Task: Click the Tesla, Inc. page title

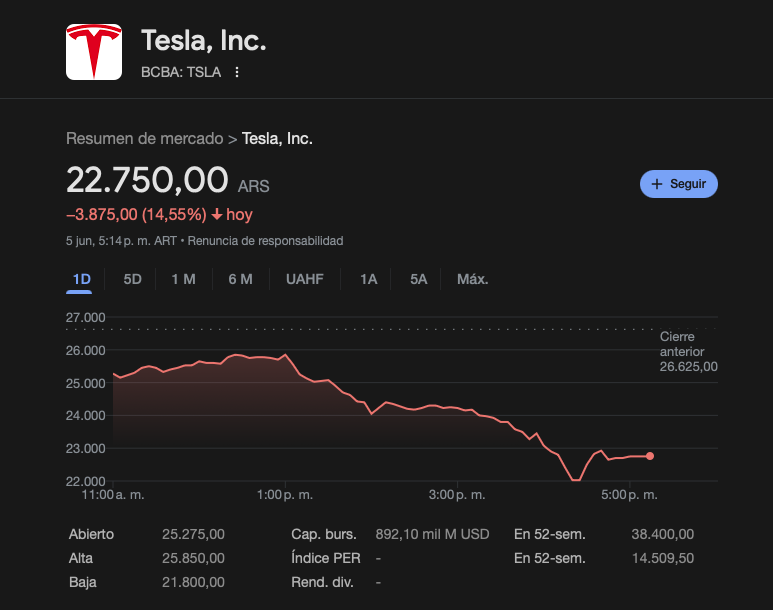Action: click(203, 41)
